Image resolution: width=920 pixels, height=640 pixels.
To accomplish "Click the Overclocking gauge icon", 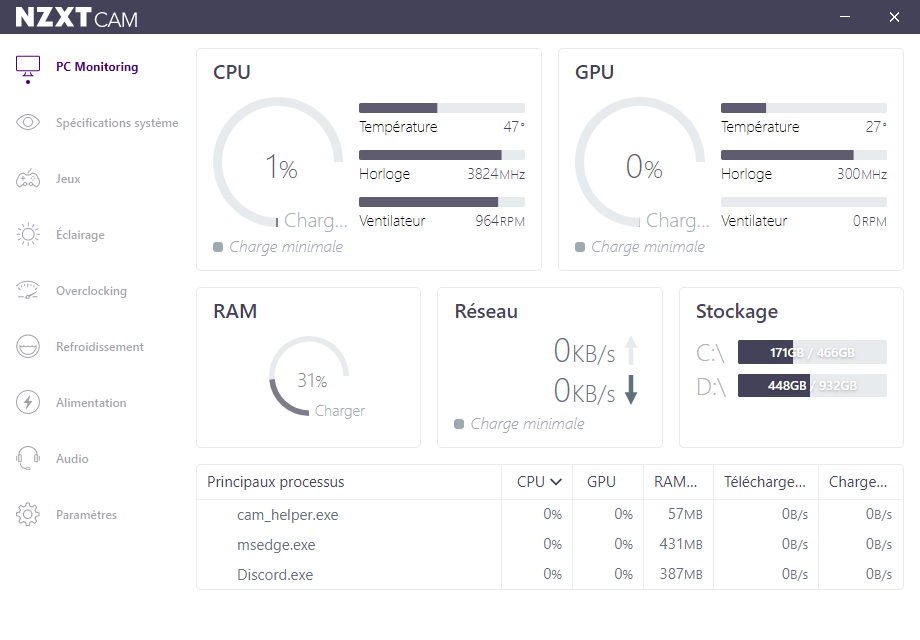I will tap(28, 291).
